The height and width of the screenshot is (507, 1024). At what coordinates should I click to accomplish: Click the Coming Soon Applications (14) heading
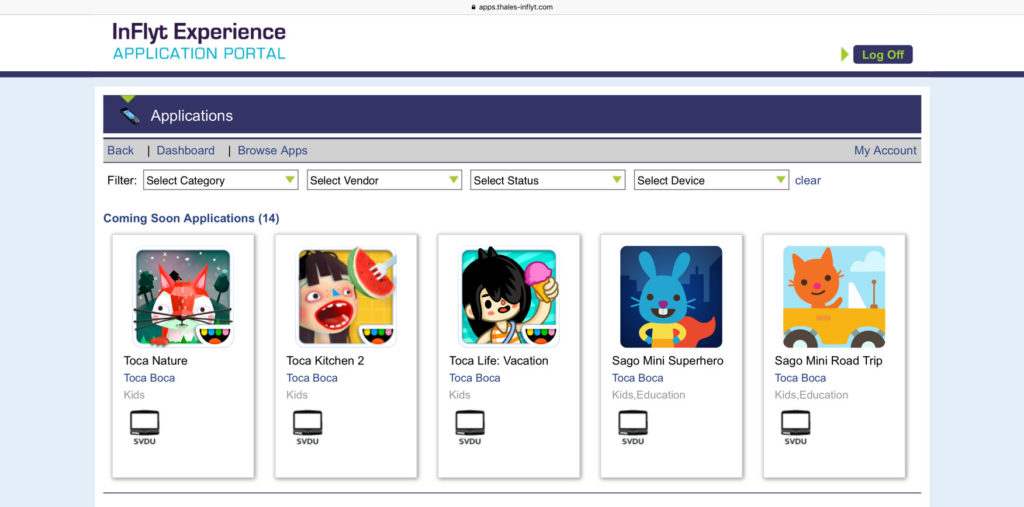point(191,218)
